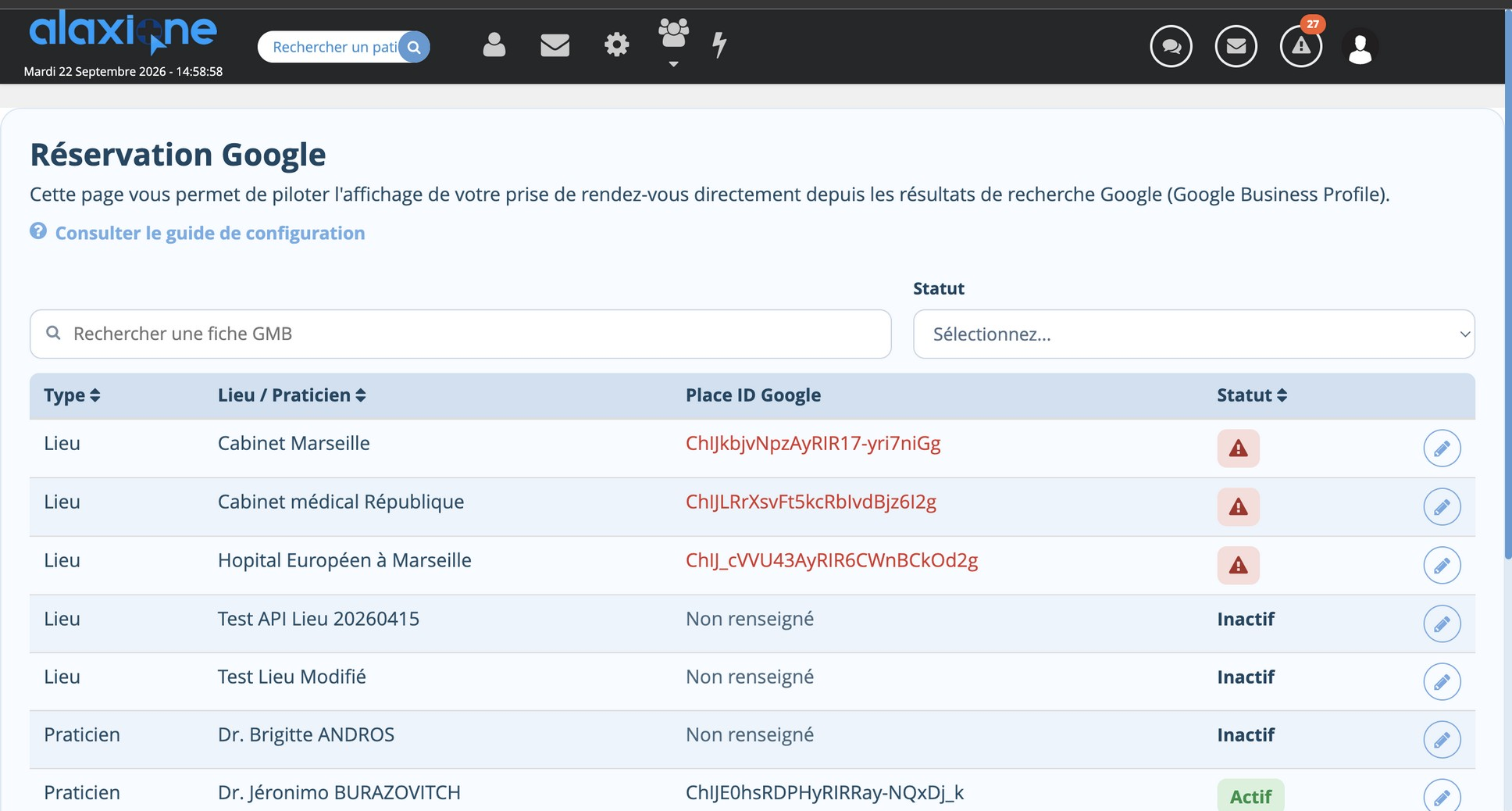Click Place ID ChIJkbjvNpzAyRIR17-yri7niGg
Viewport: 1512px width, 811px height.
pyautogui.click(x=813, y=444)
